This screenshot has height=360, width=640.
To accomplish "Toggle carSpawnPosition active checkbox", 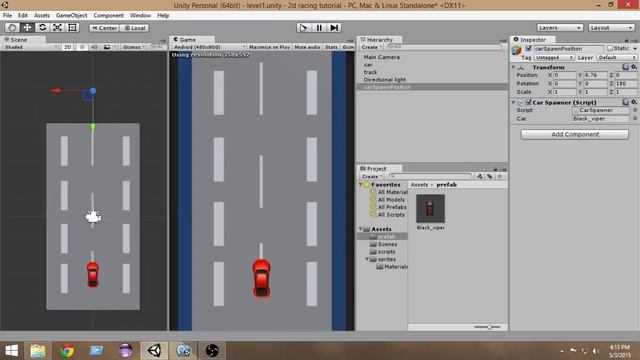I will pos(529,48).
